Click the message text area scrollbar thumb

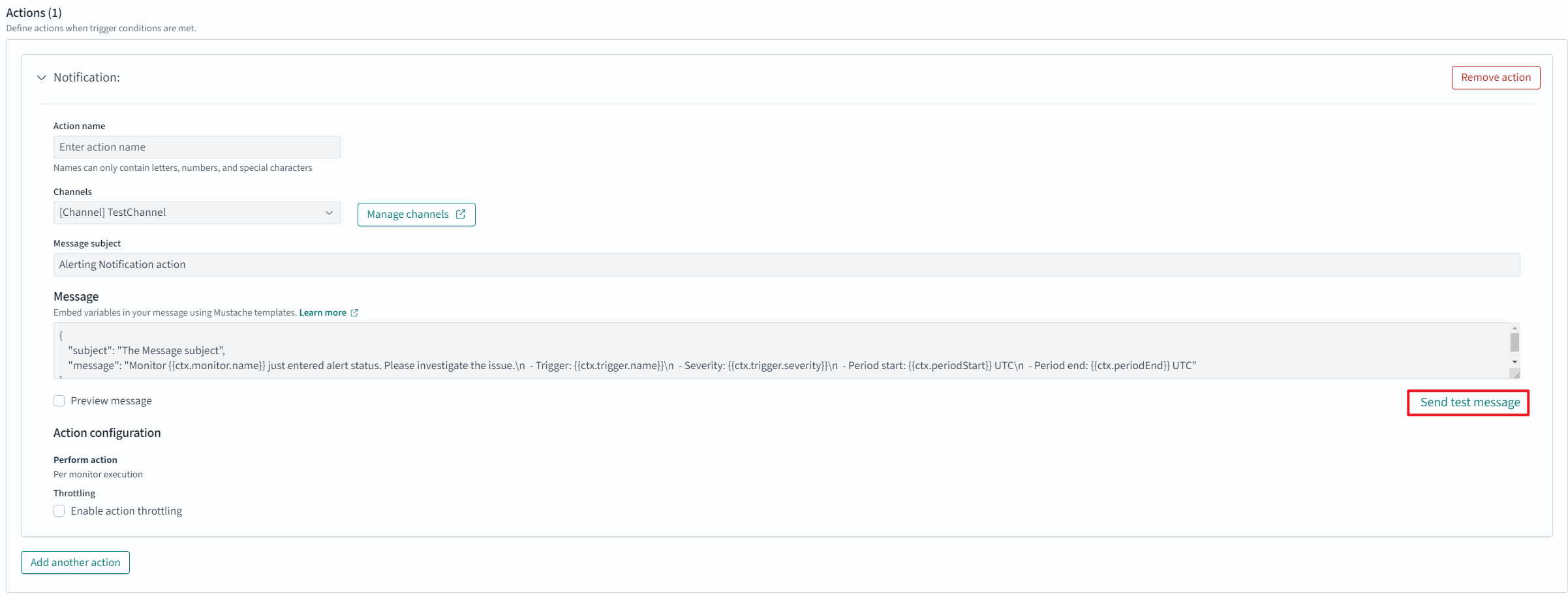(1514, 342)
